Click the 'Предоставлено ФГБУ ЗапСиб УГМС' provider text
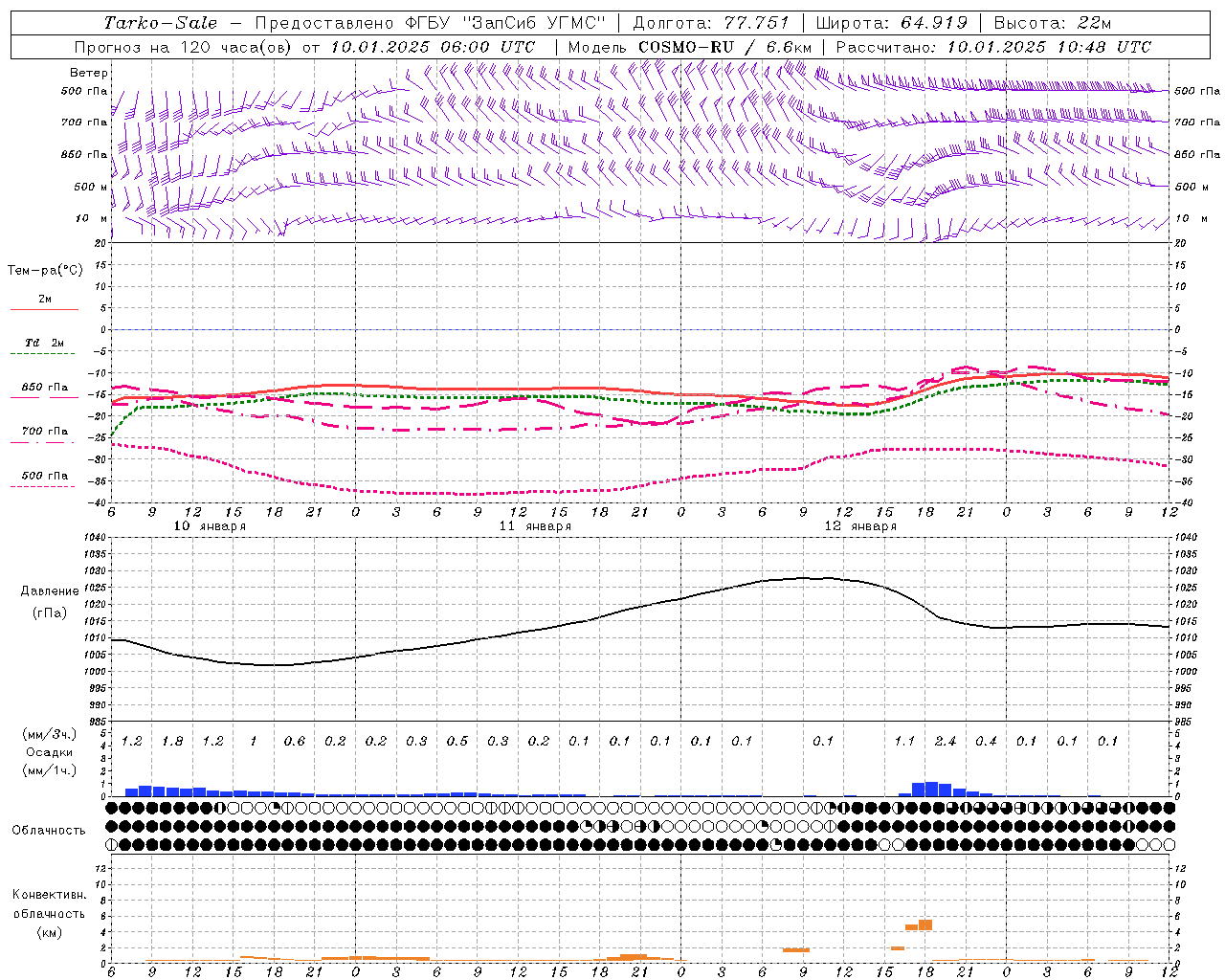The height and width of the screenshot is (980, 1225). (431, 23)
